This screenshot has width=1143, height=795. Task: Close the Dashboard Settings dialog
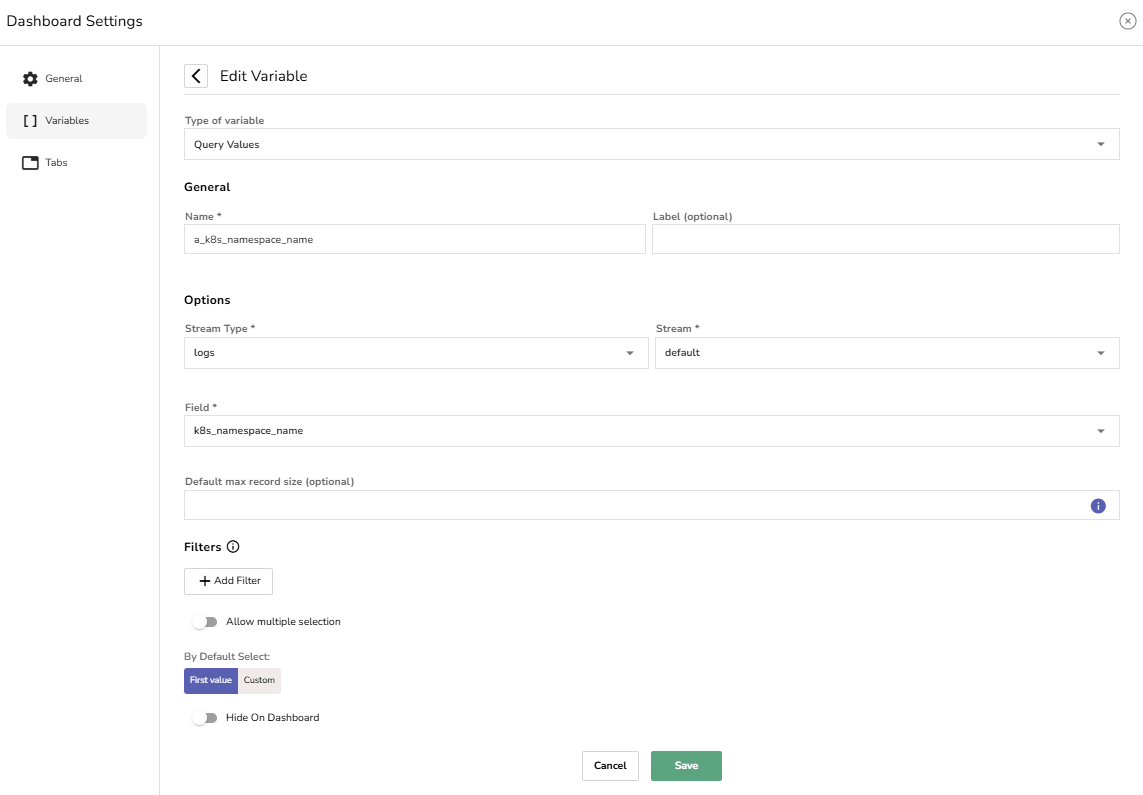pos(1127,21)
